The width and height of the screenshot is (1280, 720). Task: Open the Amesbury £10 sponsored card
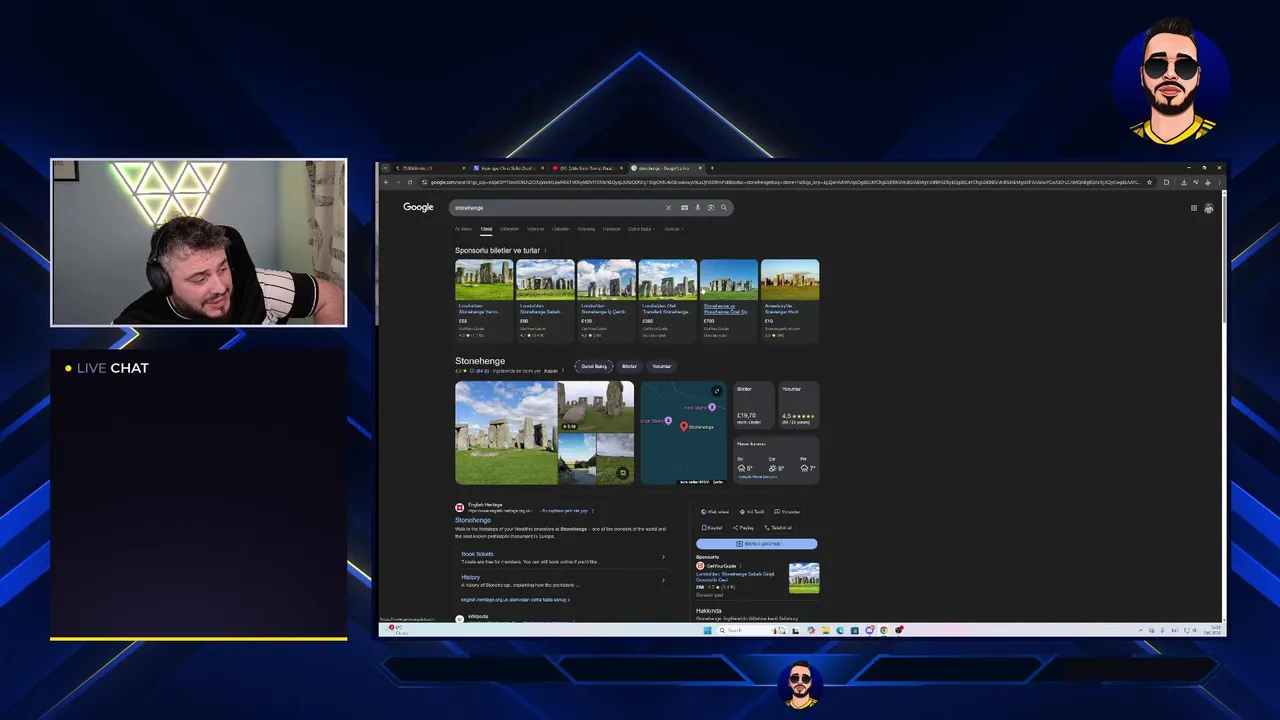click(x=790, y=300)
